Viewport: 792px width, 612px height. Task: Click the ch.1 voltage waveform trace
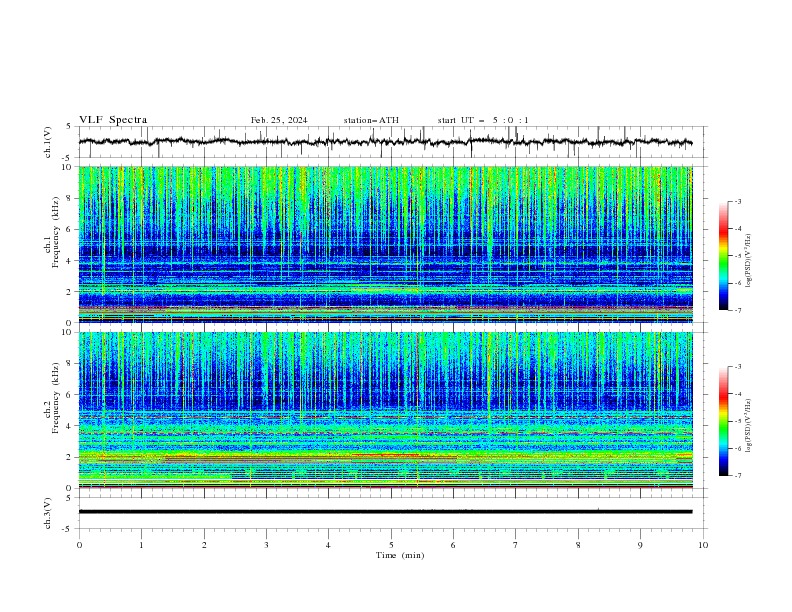click(385, 142)
